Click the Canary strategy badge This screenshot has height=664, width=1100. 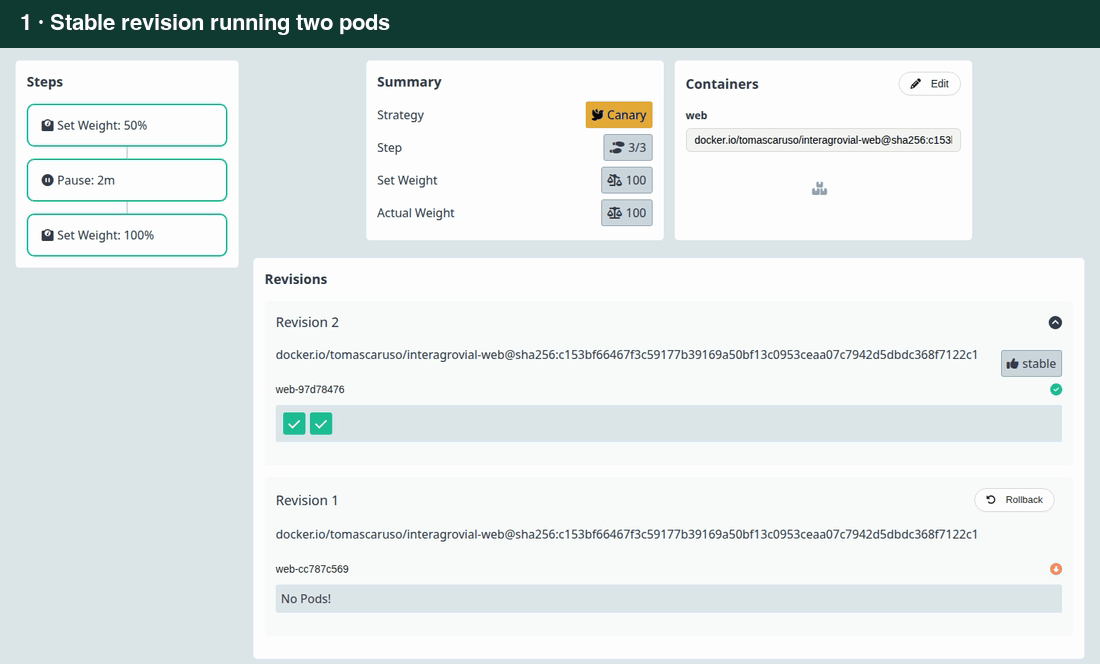click(619, 115)
